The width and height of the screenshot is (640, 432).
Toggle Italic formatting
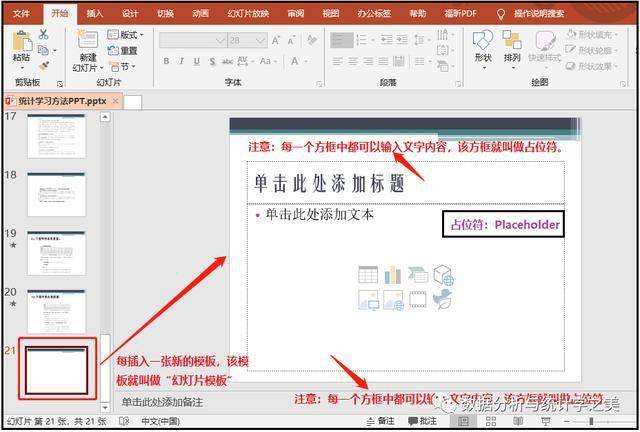tap(181, 61)
